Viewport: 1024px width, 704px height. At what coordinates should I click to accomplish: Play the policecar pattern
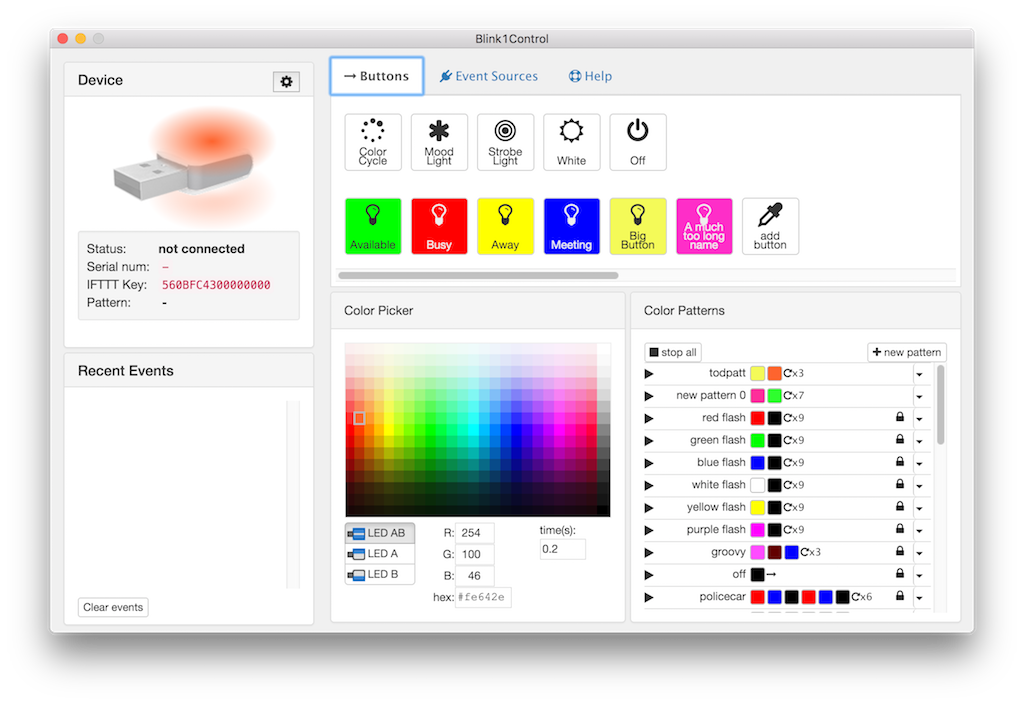648,597
